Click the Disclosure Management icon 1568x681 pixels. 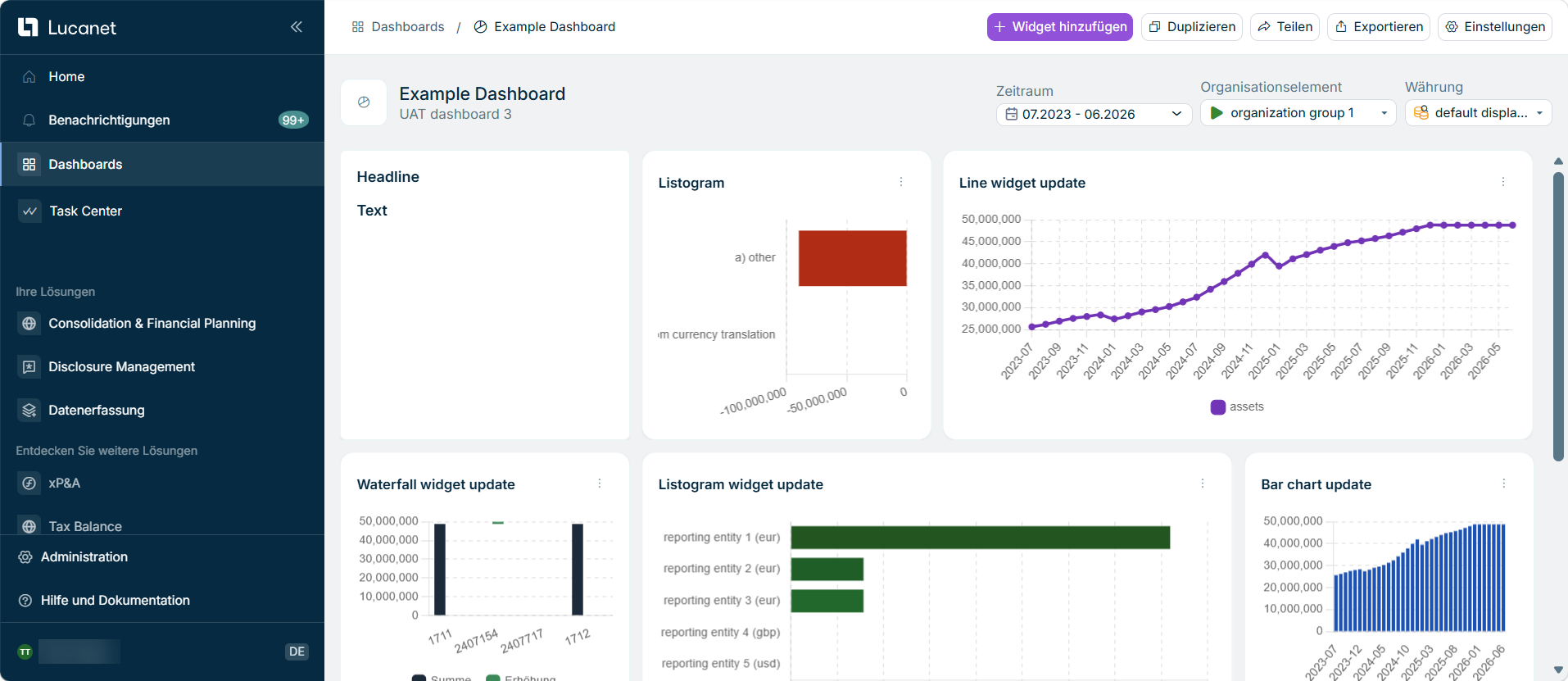click(29, 366)
